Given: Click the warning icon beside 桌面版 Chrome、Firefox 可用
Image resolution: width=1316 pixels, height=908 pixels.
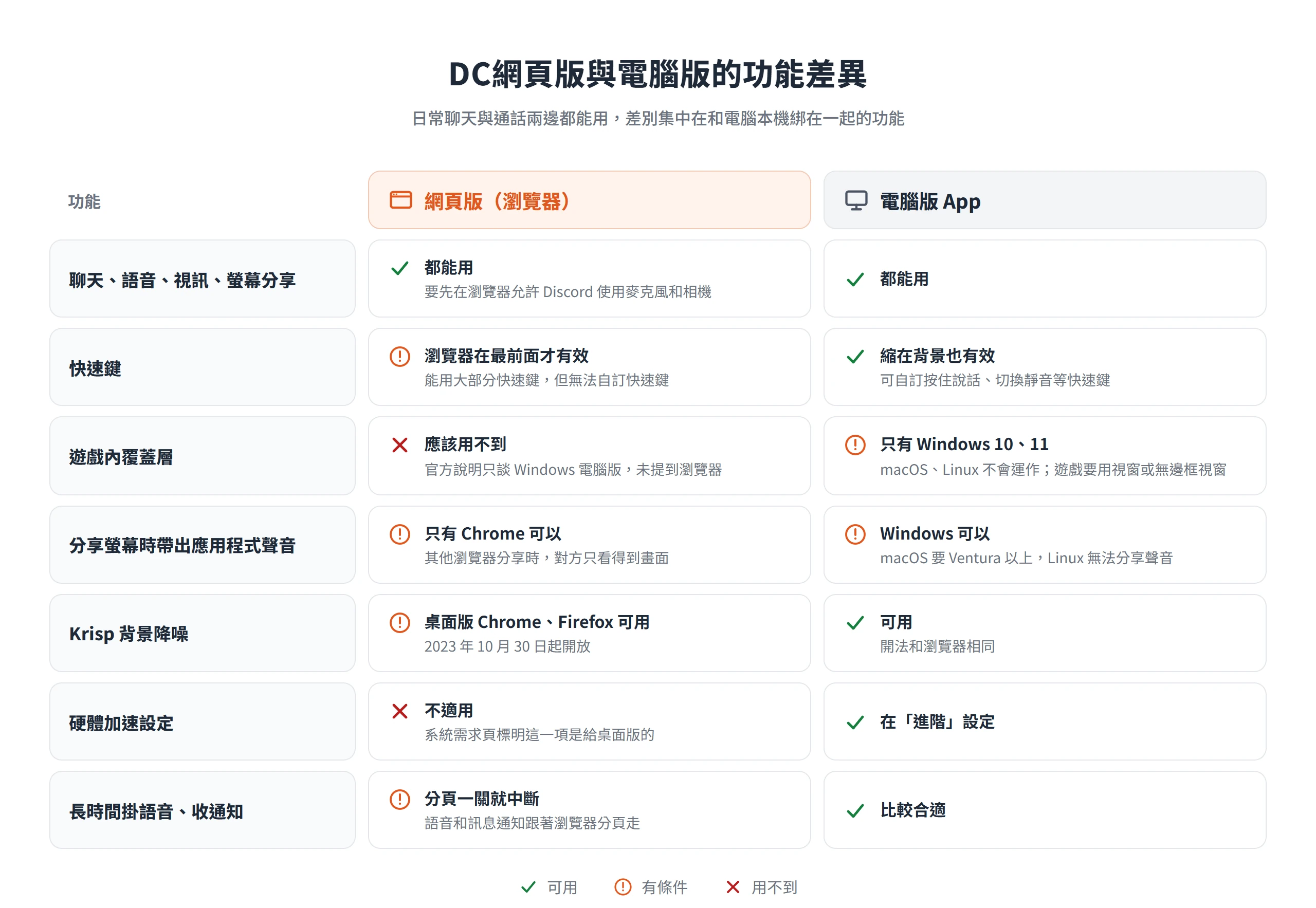Looking at the screenshot, I should [x=399, y=622].
